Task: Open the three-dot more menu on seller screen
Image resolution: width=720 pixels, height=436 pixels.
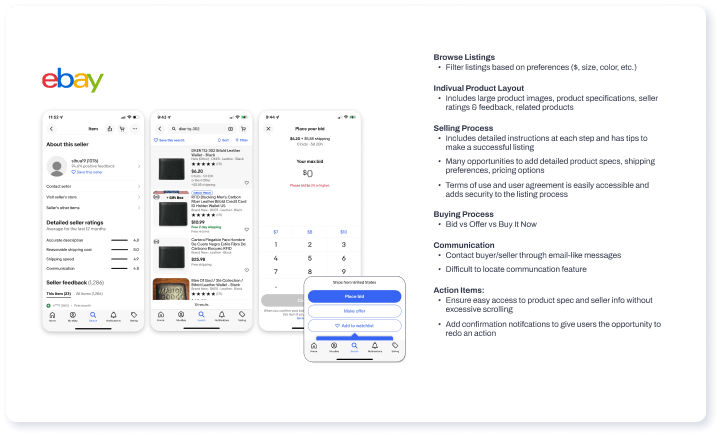Action: point(135,129)
